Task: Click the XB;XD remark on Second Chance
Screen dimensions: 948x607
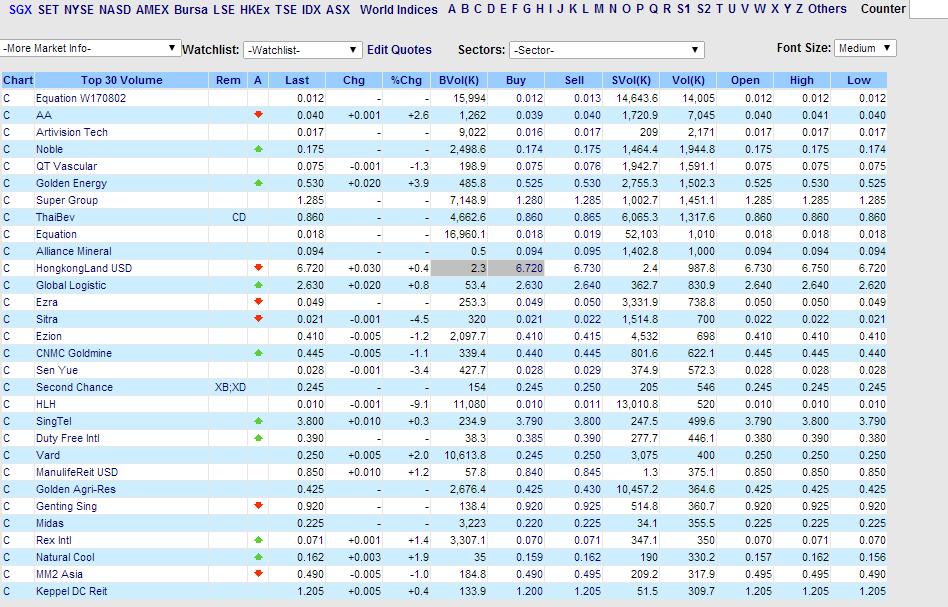Action: click(230, 387)
